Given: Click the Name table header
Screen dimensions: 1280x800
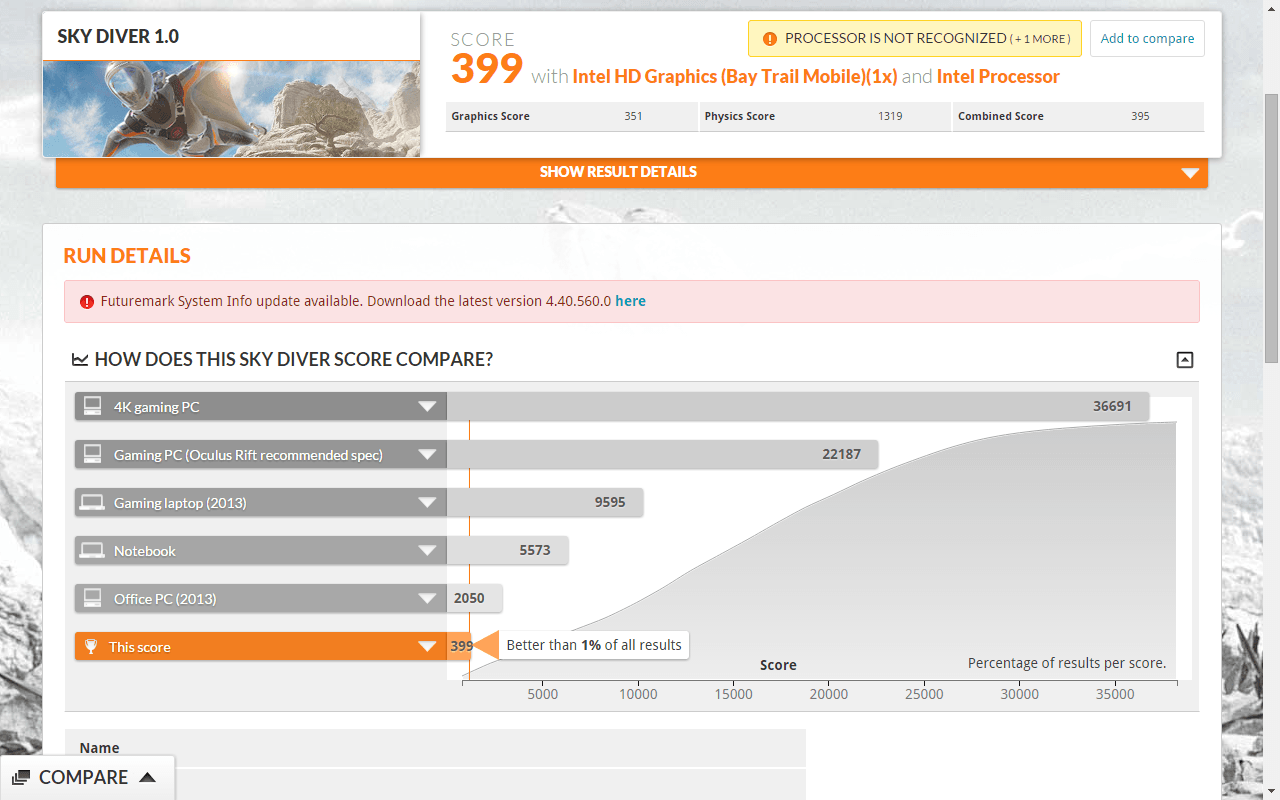Looking at the screenshot, I should click(x=99, y=748).
